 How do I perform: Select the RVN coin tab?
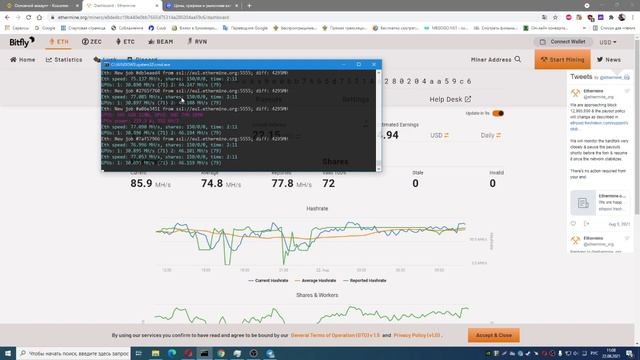(x=197, y=42)
